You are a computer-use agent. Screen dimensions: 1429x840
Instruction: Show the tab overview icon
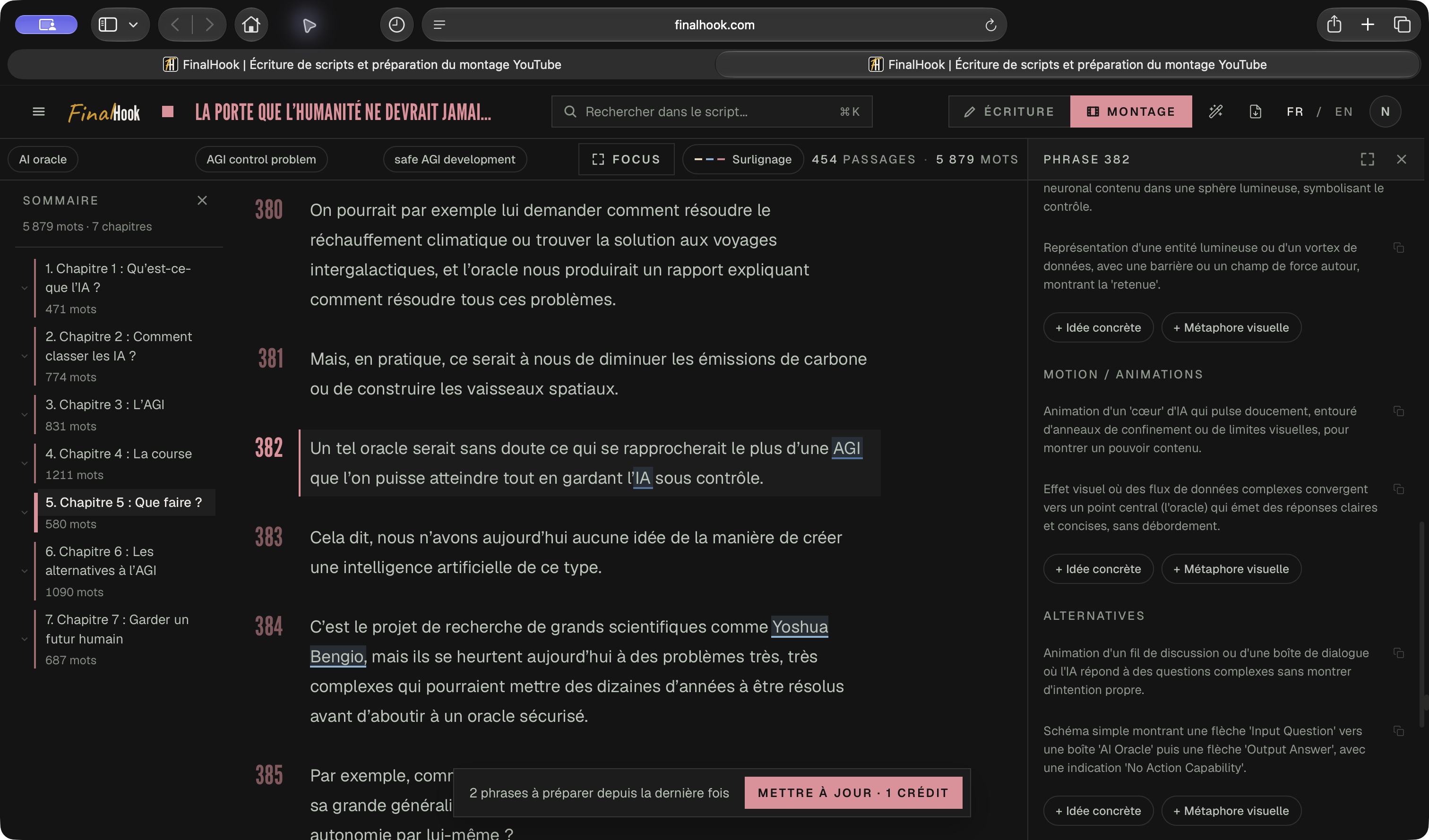coord(1402,25)
